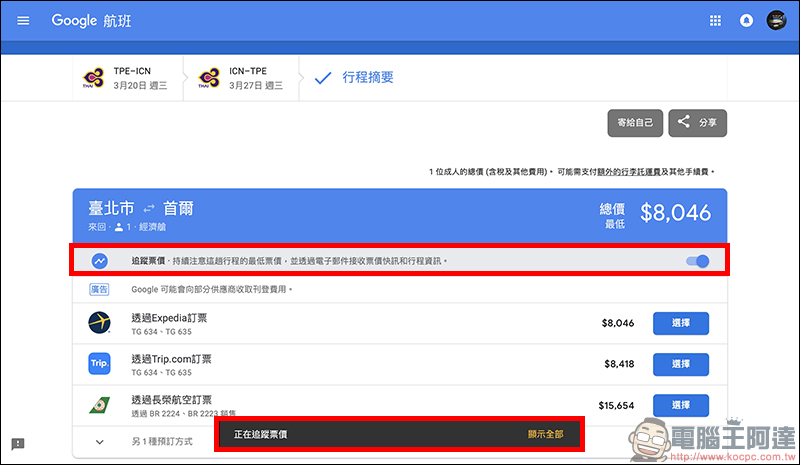Click the EVA Air 長榮航空 logo
Viewport: 800px width, 465px height.
coord(99,405)
